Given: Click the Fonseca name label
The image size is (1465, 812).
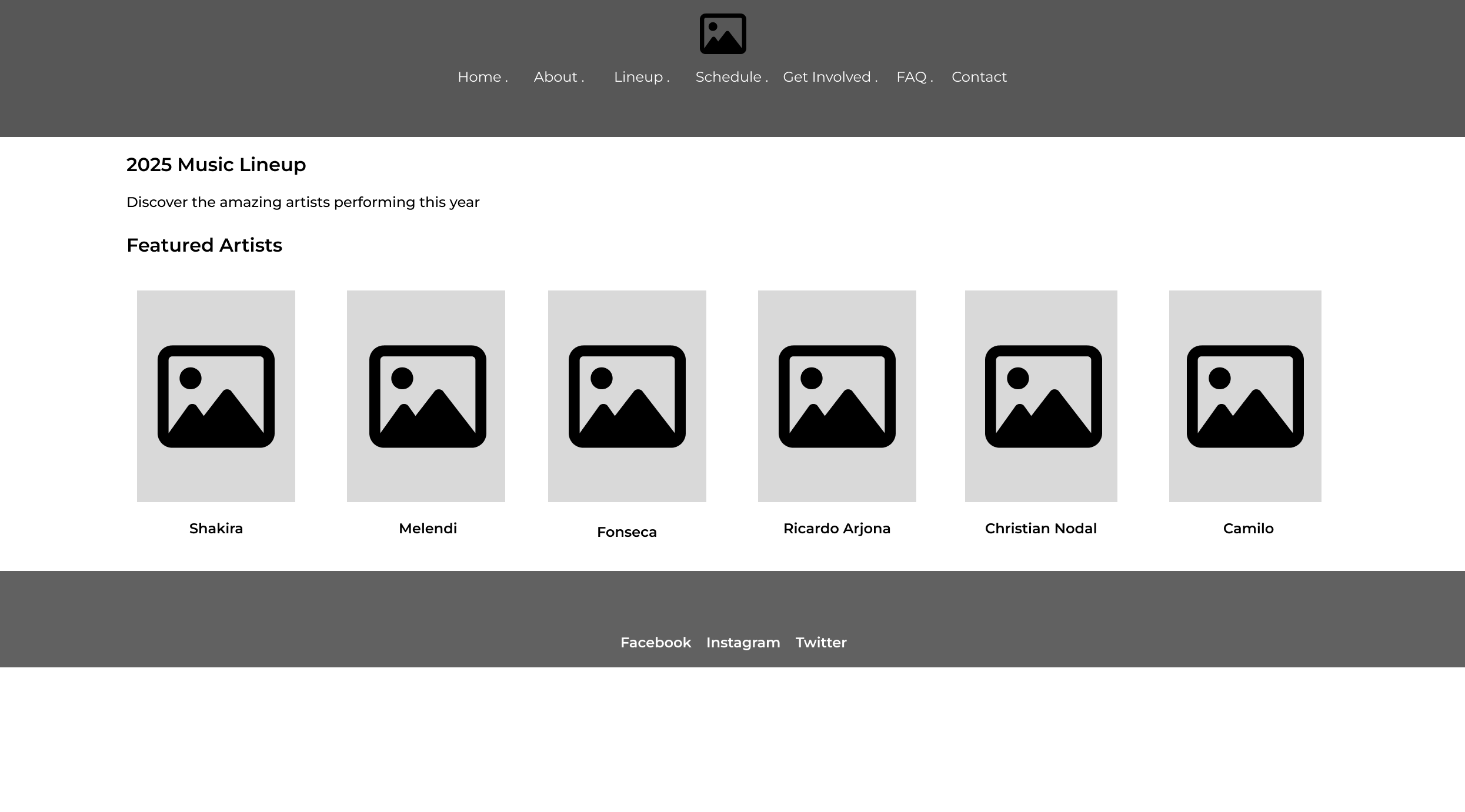Looking at the screenshot, I should pos(627,532).
